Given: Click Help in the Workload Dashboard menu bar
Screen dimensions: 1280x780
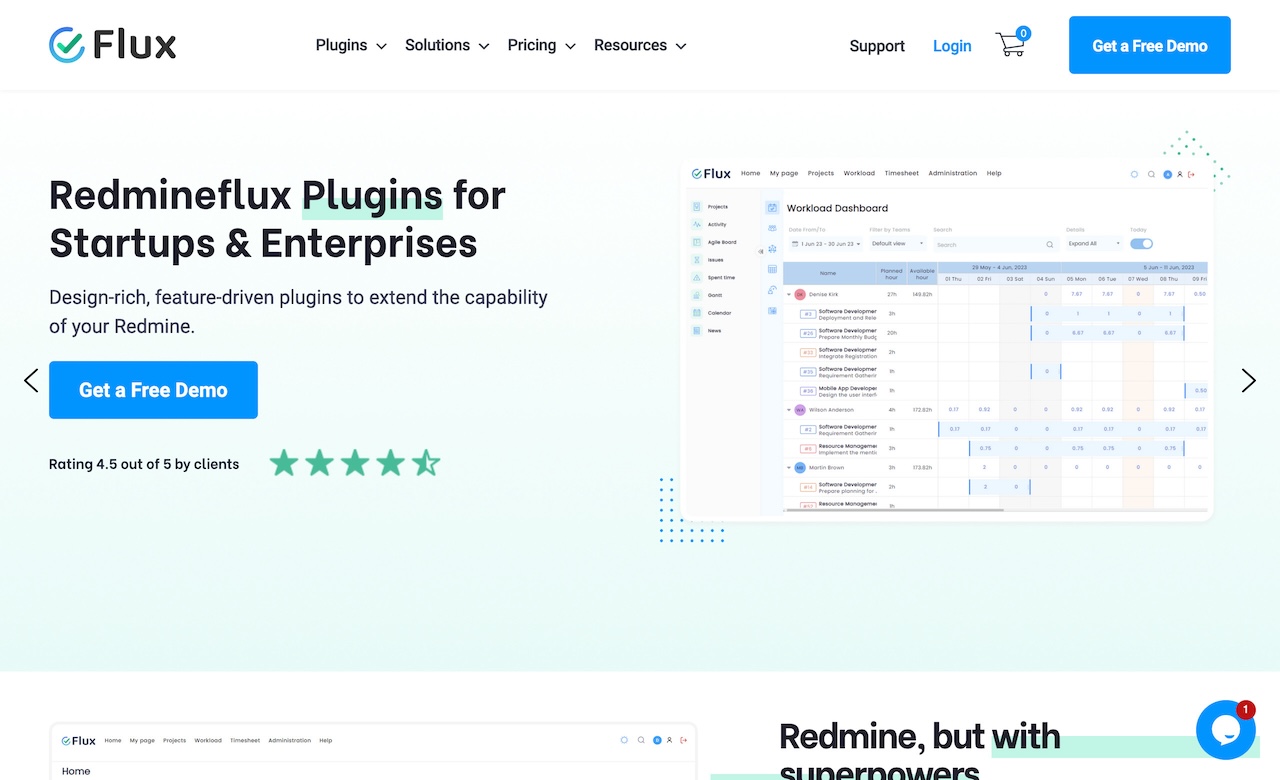Looking at the screenshot, I should pyautogui.click(x=994, y=174).
